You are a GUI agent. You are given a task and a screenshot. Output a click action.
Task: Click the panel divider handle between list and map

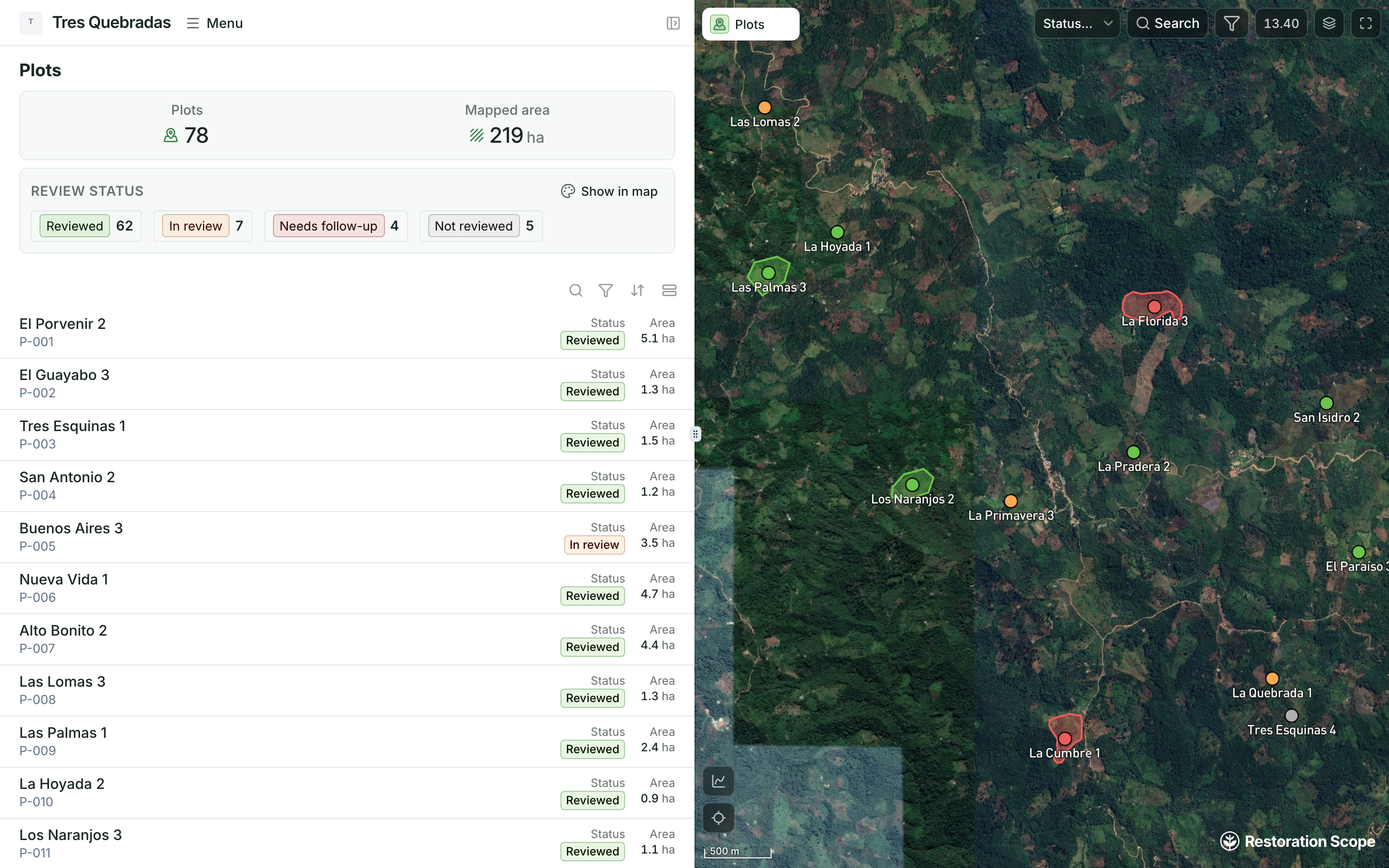tap(695, 434)
